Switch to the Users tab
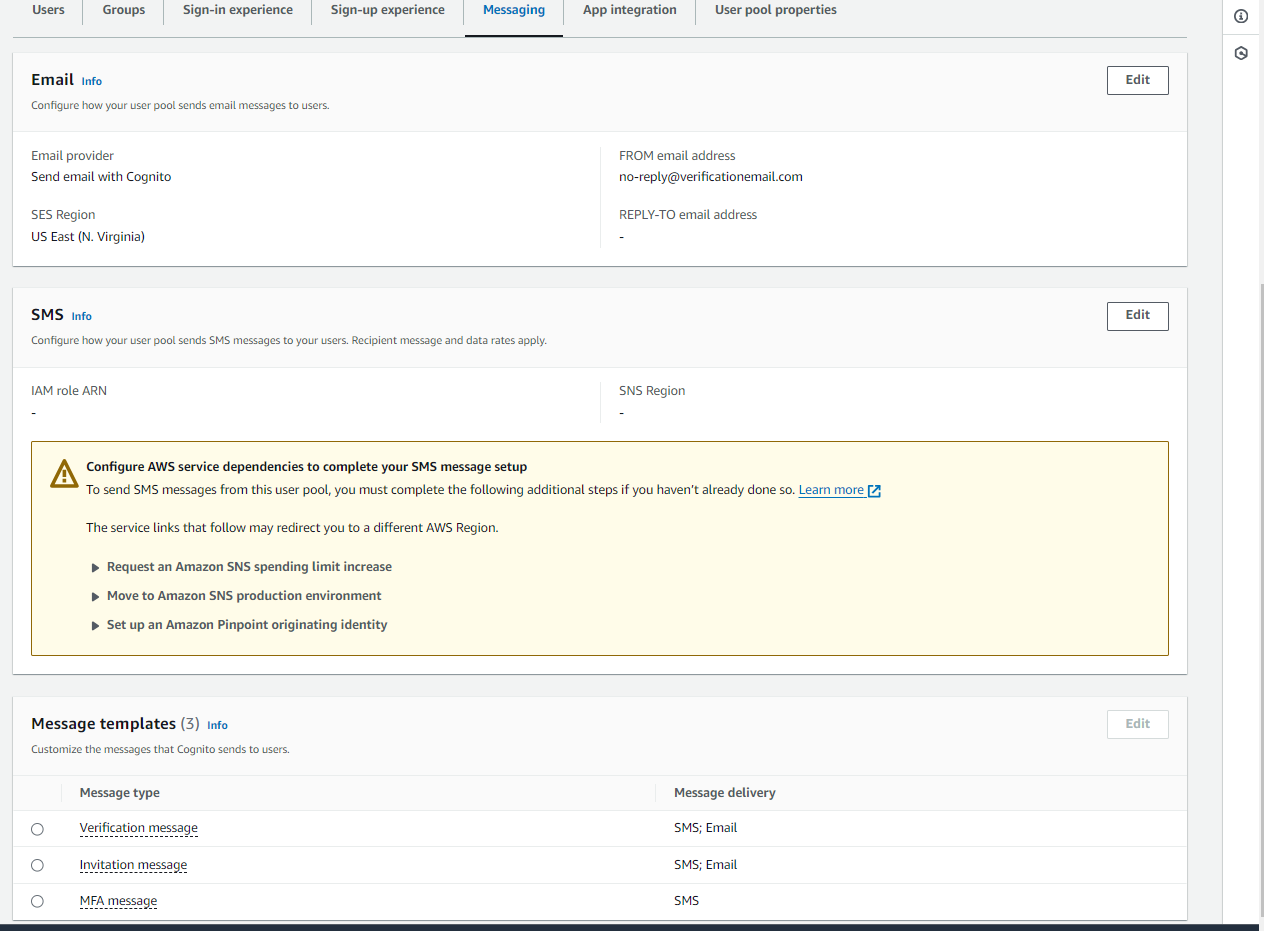This screenshot has width=1264, height=931. [x=48, y=10]
